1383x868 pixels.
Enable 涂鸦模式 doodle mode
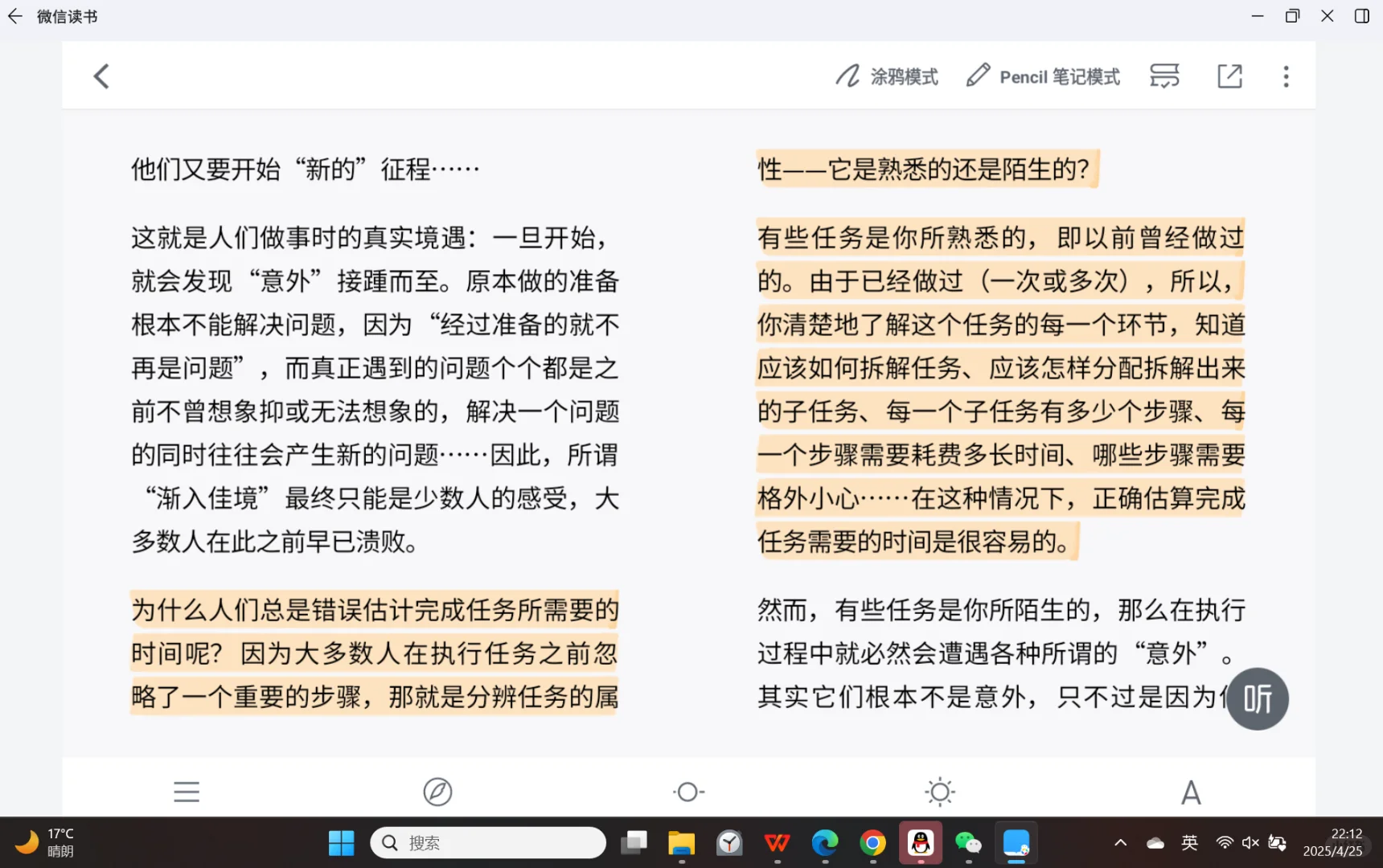[x=887, y=76]
